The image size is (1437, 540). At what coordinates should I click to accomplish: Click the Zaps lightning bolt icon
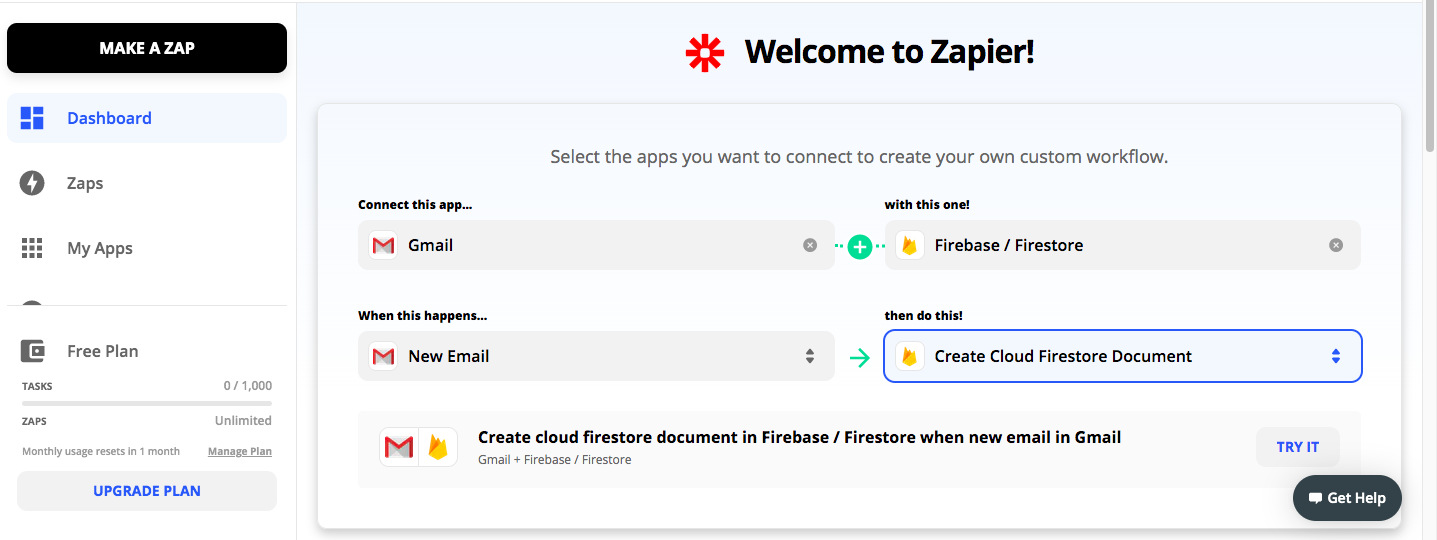(x=32, y=183)
